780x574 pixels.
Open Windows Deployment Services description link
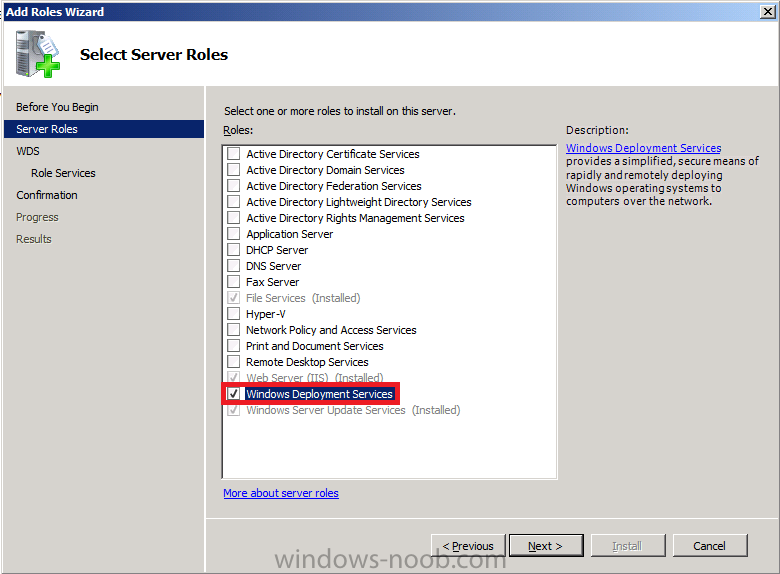tap(643, 148)
